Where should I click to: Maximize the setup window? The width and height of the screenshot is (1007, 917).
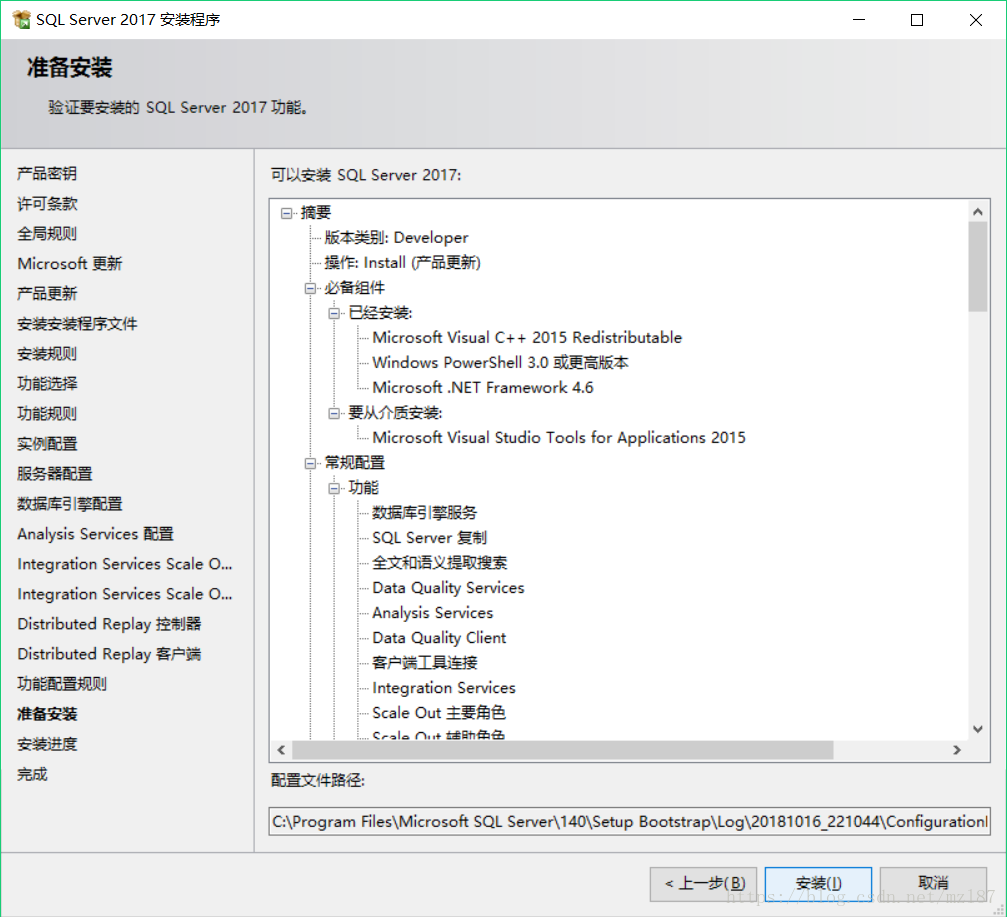(x=917, y=20)
